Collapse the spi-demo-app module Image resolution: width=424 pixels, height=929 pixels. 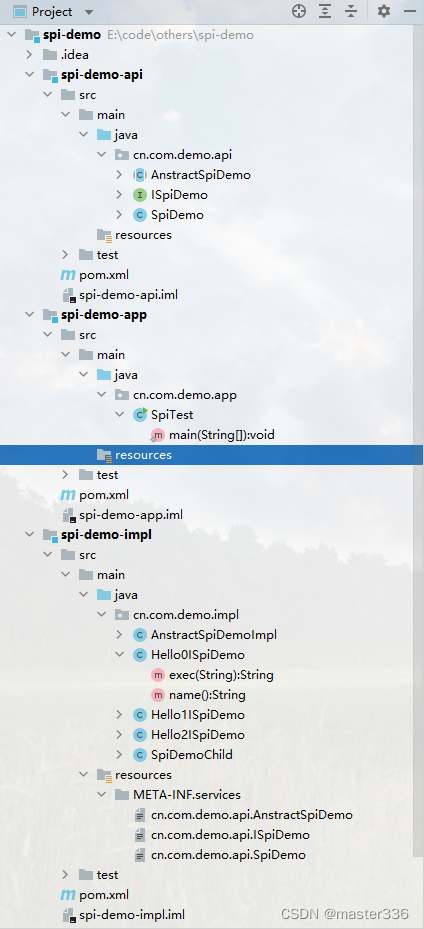coord(29,315)
